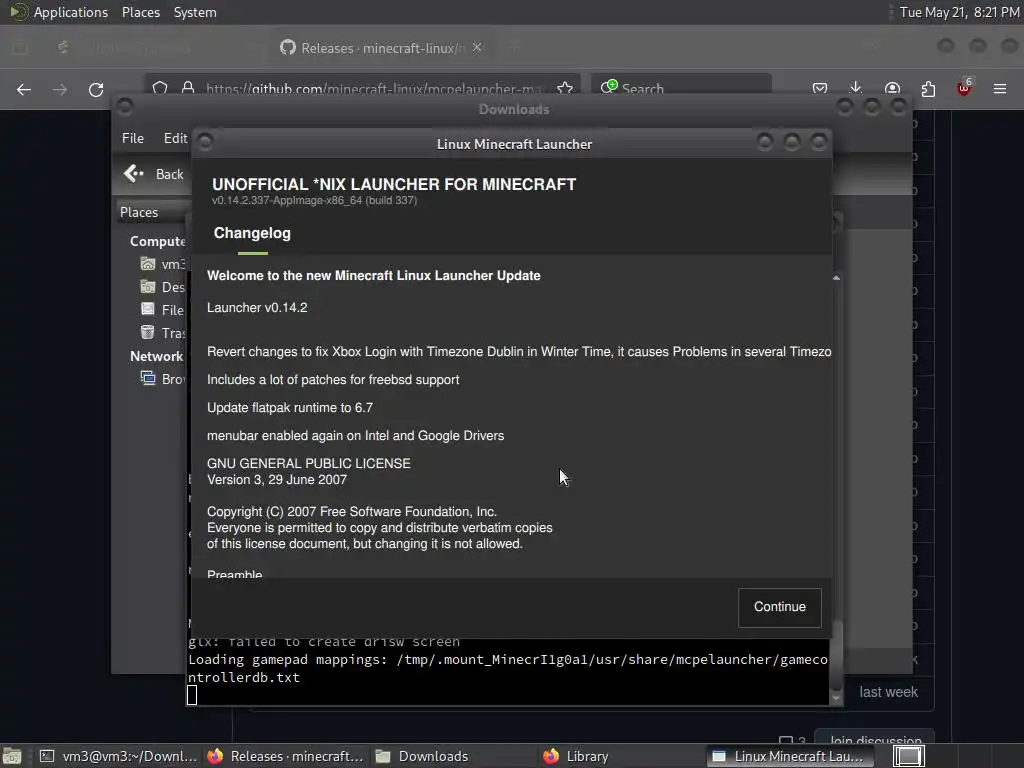1024x768 pixels.
Task: Switch to Releases Firefox taskbar entry
Action: coord(285,756)
